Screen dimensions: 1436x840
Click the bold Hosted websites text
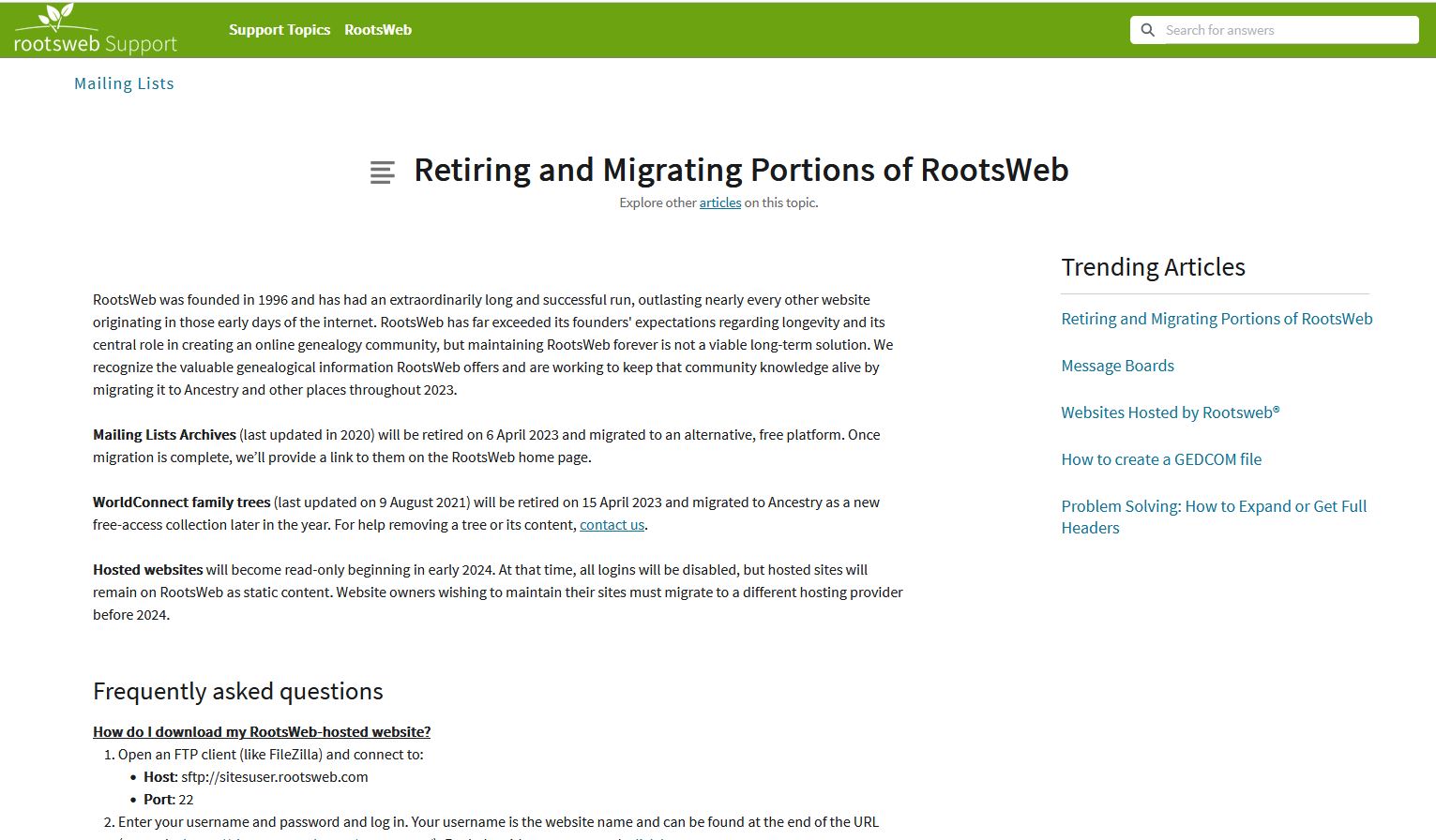pyautogui.click(x=147, y=570)
